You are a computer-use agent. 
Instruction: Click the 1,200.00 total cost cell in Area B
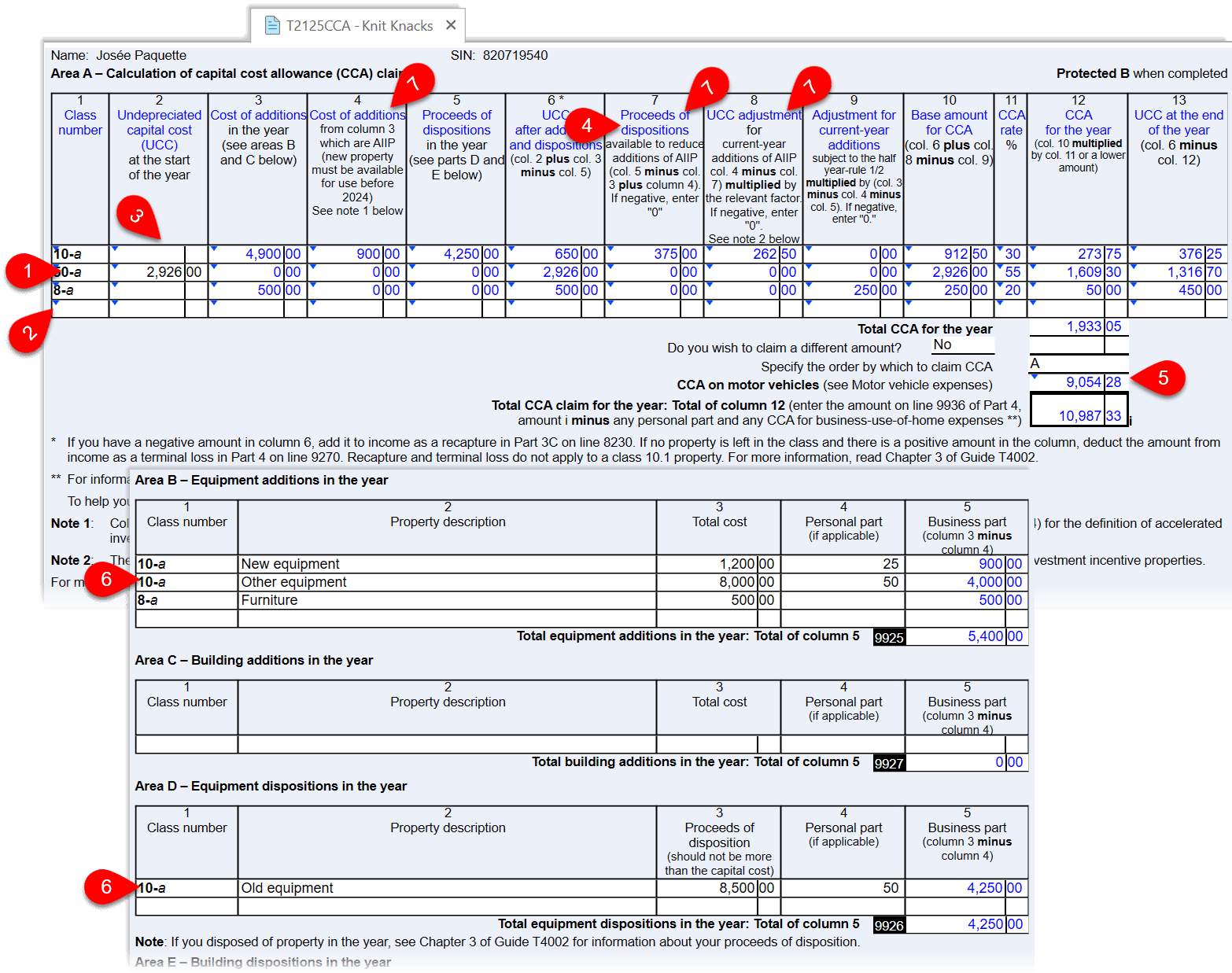[x=717, y=564]
